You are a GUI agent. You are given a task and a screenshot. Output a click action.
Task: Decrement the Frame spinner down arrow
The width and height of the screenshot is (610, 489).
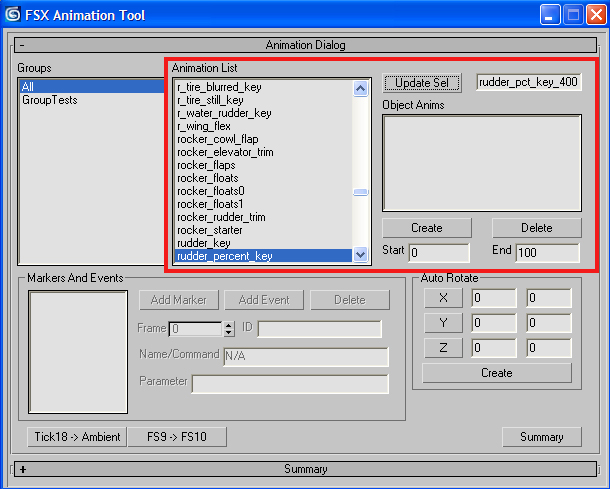[x=229, y=333]
